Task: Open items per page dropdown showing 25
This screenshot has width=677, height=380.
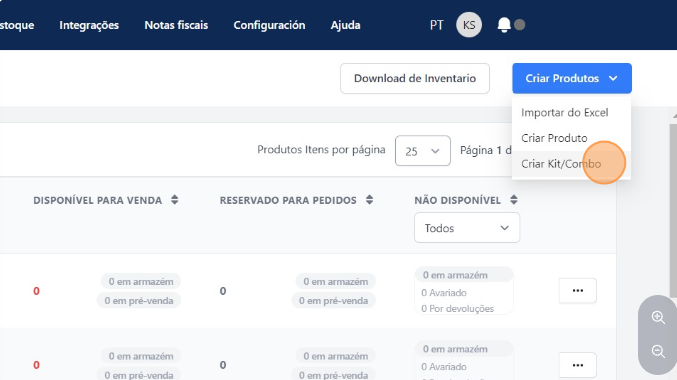Action: point(423,151)
